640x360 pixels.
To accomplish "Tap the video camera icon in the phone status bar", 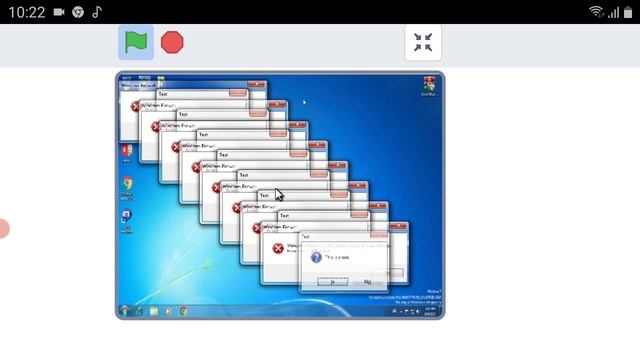I will (x=59, y=12).
